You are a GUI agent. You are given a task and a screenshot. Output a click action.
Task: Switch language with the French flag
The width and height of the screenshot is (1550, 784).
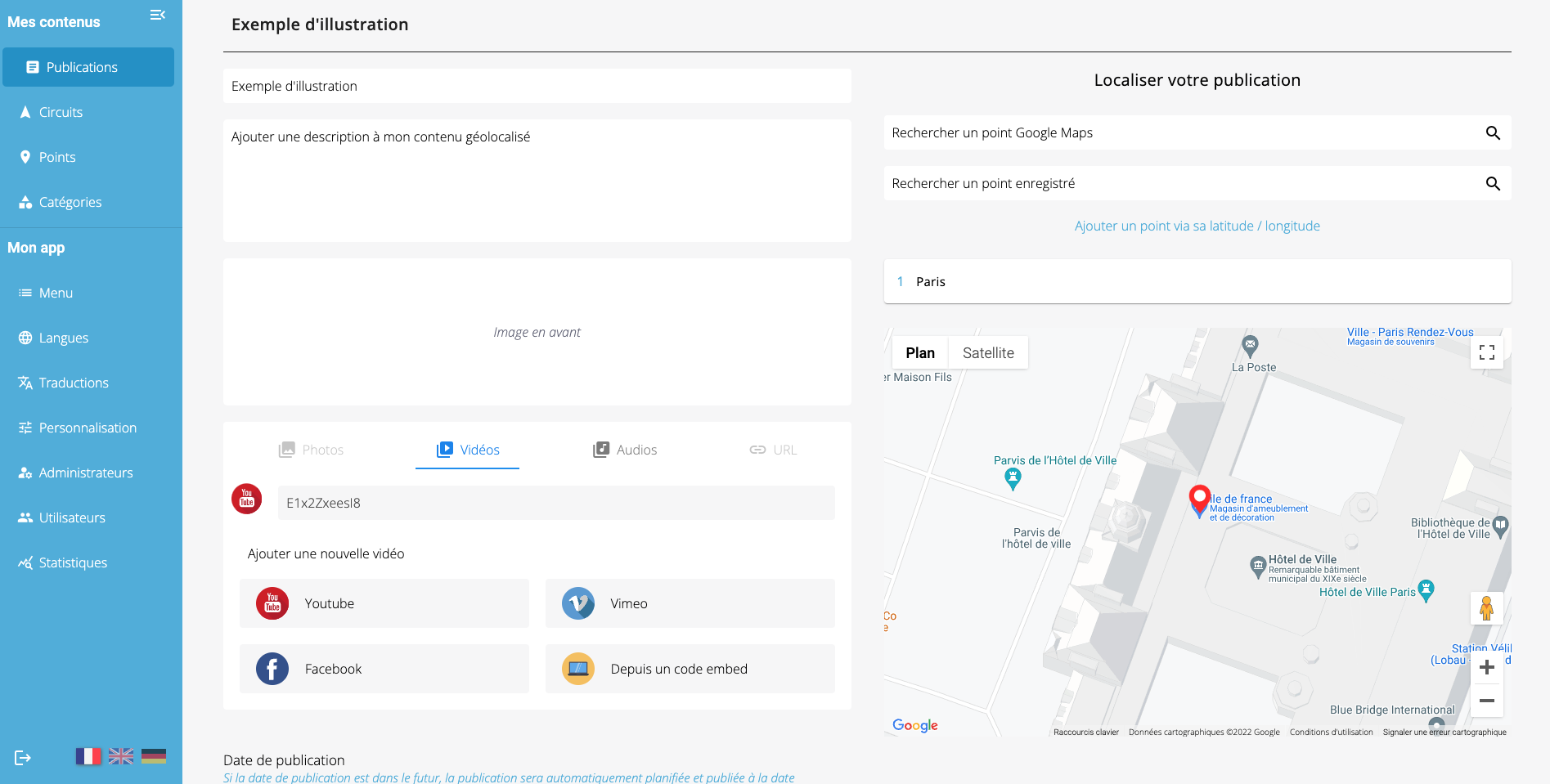[x=88, y=756]
